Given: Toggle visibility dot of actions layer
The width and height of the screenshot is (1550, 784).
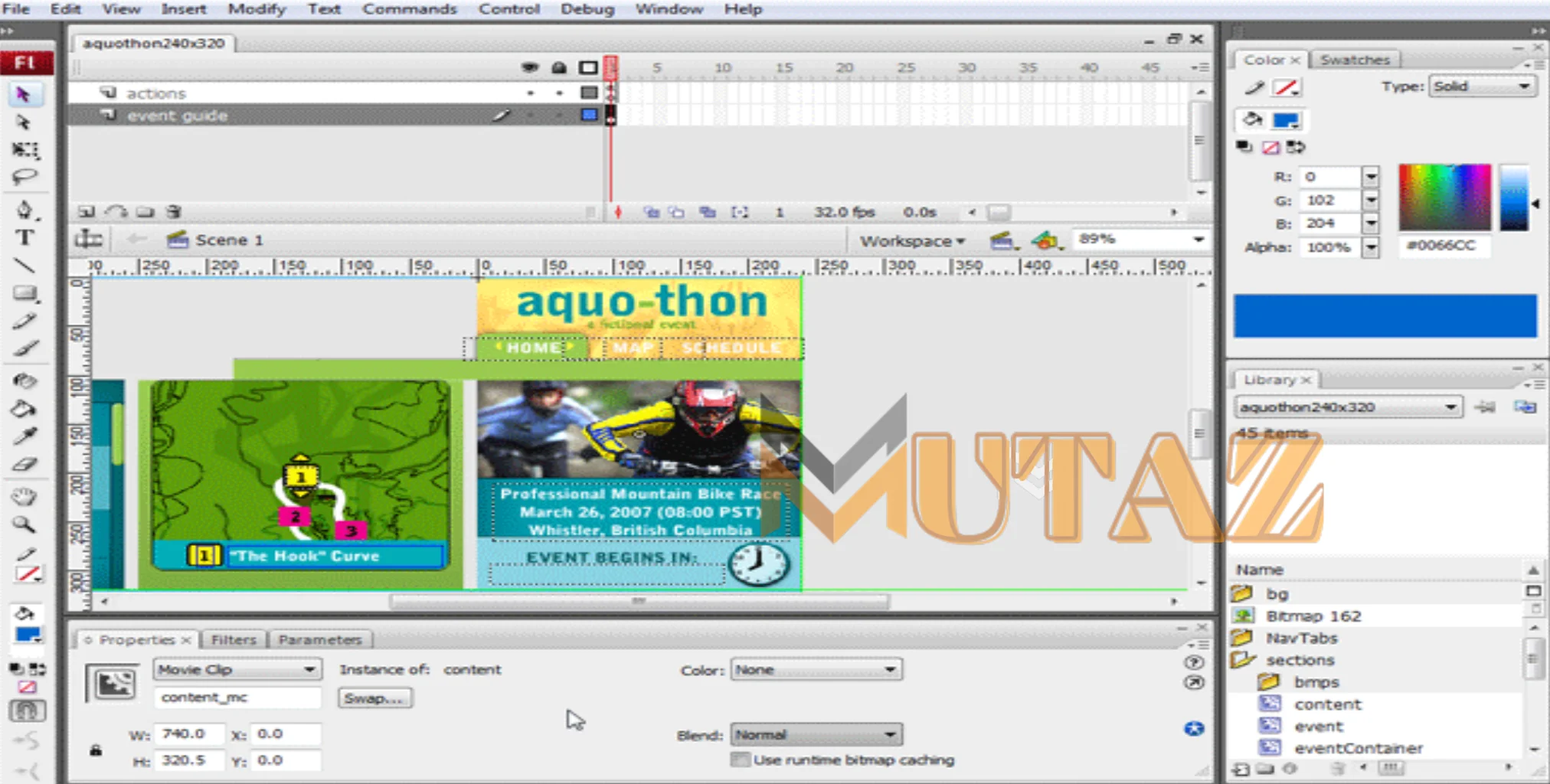Looking at the screenshot, I should click(x=530, y=93).
